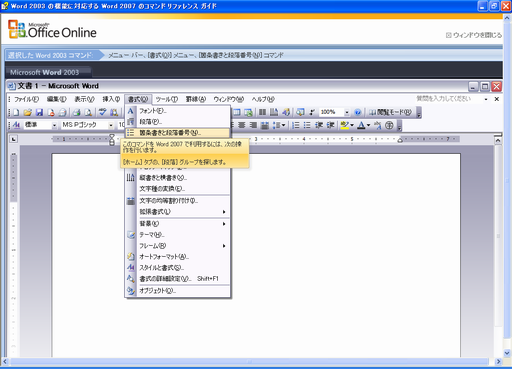Choose スタイルと書式(S) menu entry
512x369 pixels.
point(178,268)
